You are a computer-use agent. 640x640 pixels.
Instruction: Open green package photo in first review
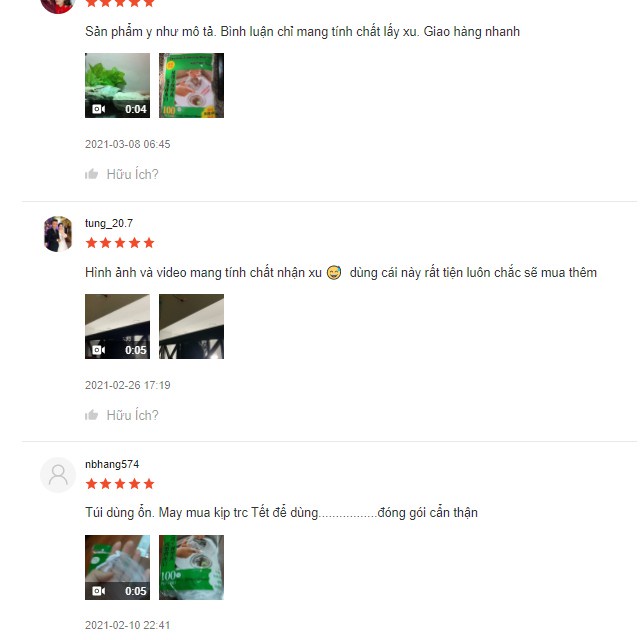click(x=191, y=85)
